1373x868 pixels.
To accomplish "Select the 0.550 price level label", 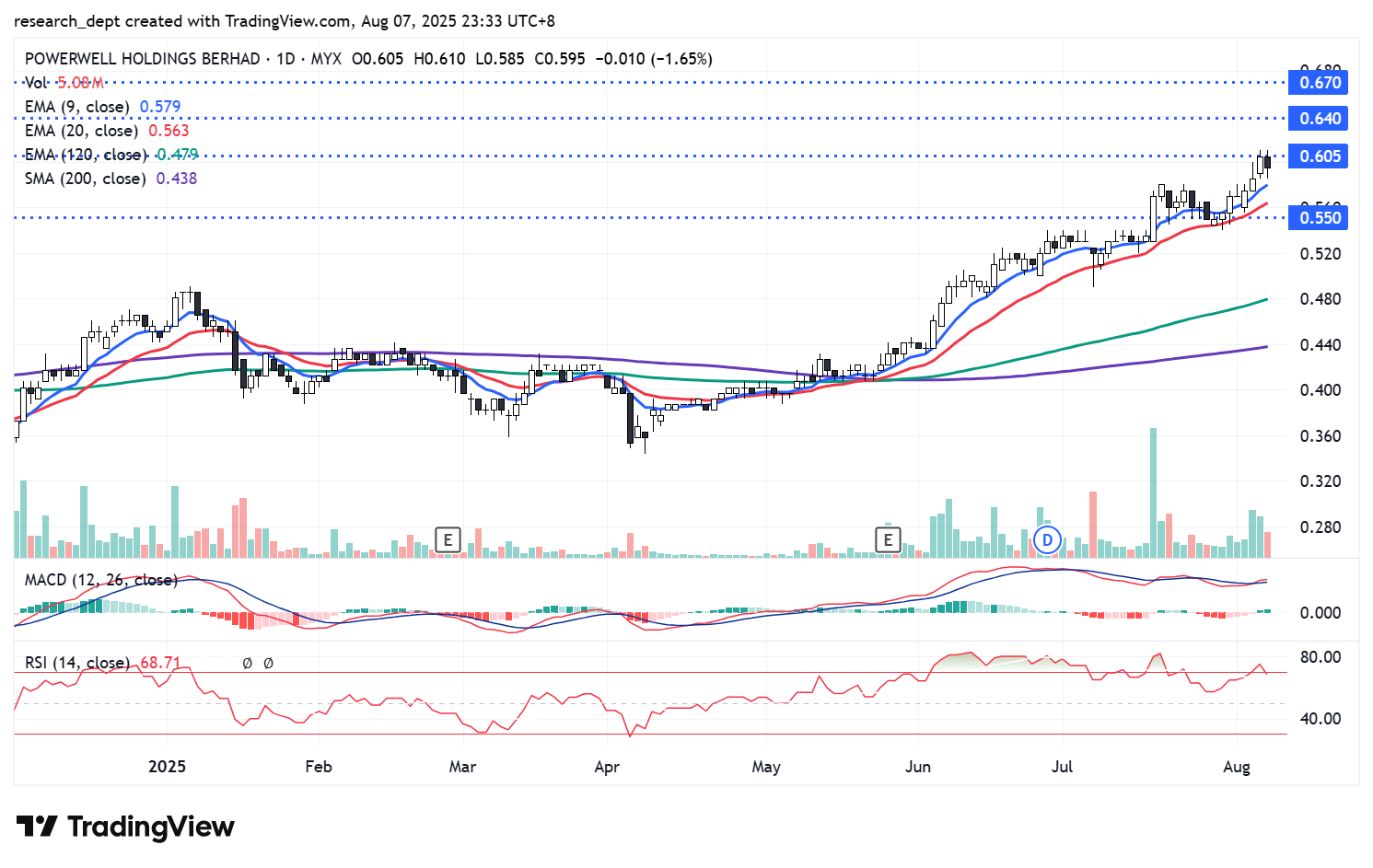I will coord(1320,218).
